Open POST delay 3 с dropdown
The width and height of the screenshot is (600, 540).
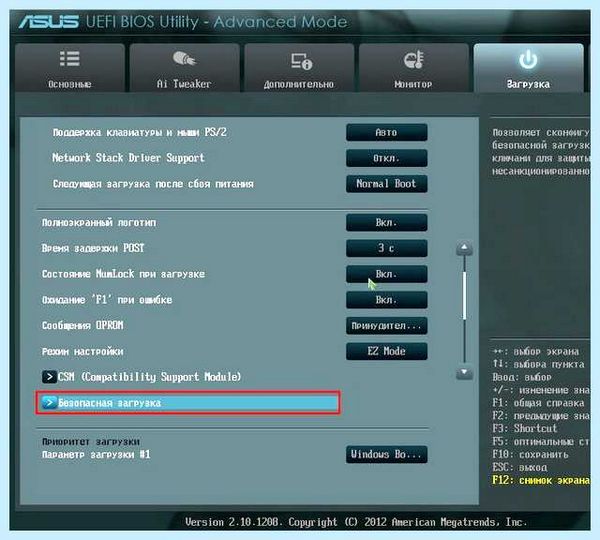(x=386, y=248)
